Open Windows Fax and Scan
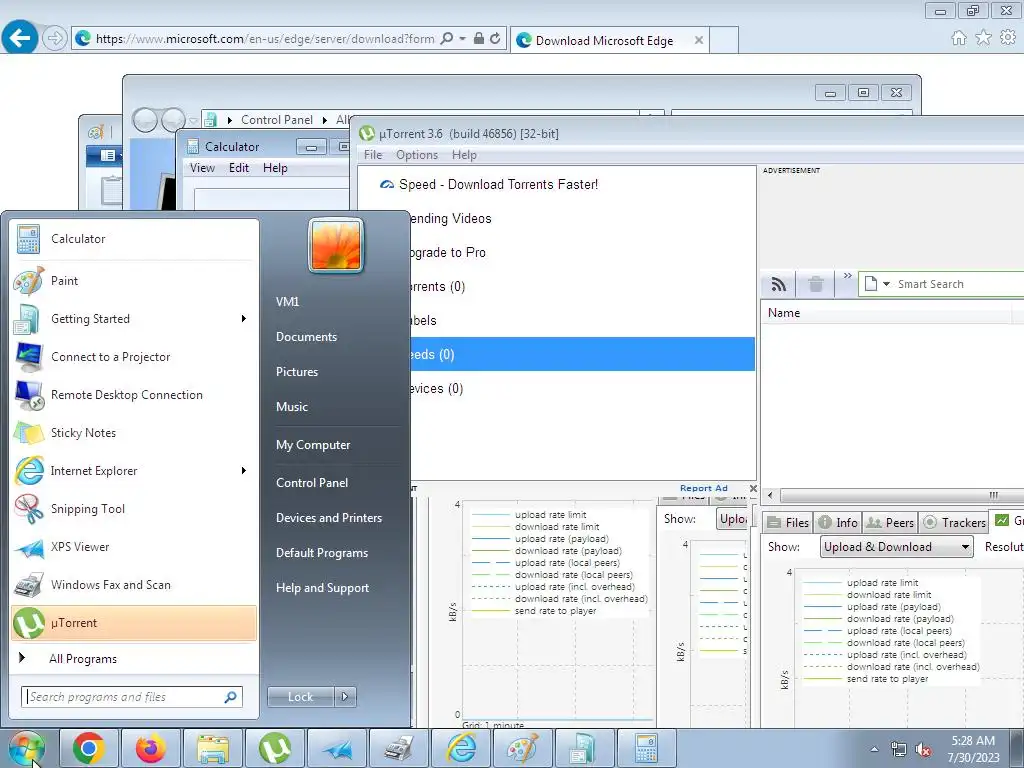Screen dimensions: 1024x768 134,584
